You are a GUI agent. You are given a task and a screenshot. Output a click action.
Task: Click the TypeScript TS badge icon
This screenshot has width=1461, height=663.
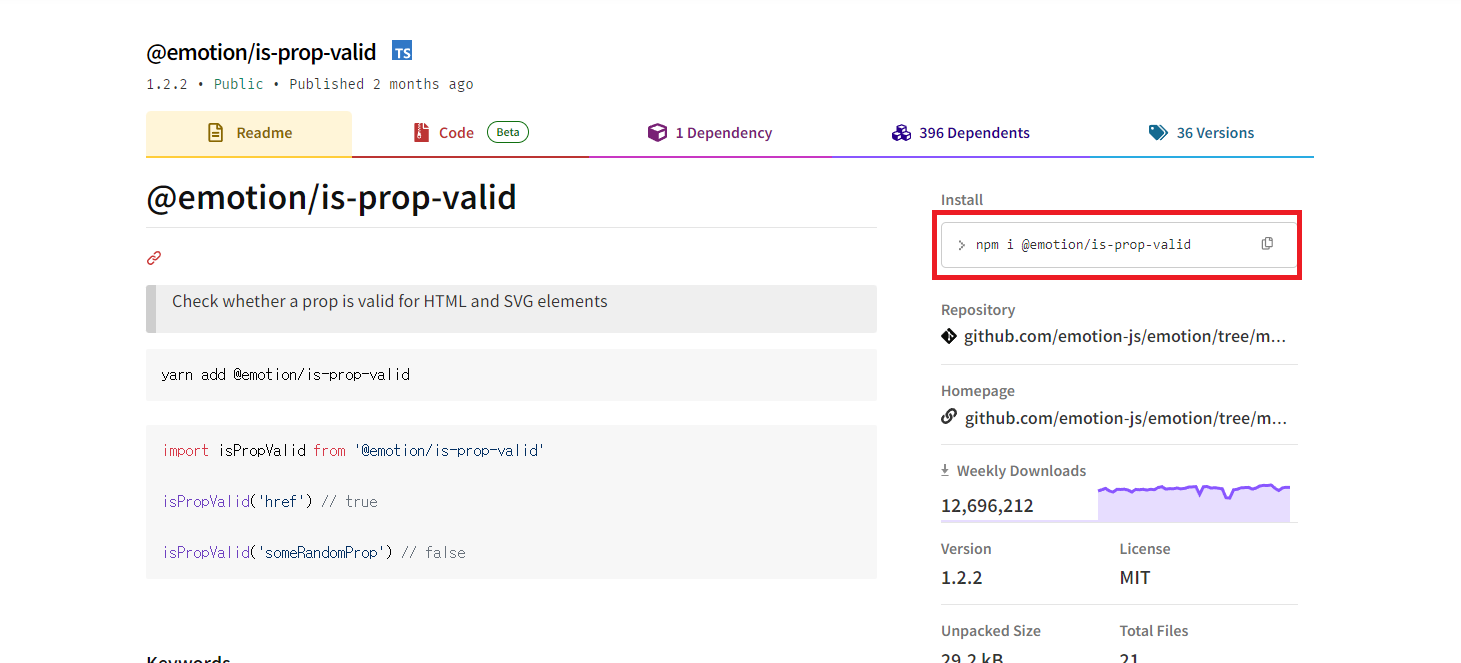(x=402, y=51)
